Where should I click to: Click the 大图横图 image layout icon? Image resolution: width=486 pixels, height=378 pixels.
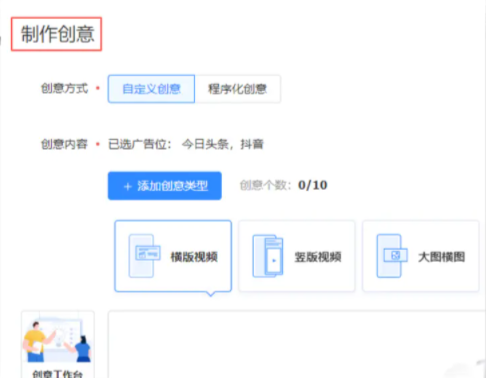[x=392, y=256]
